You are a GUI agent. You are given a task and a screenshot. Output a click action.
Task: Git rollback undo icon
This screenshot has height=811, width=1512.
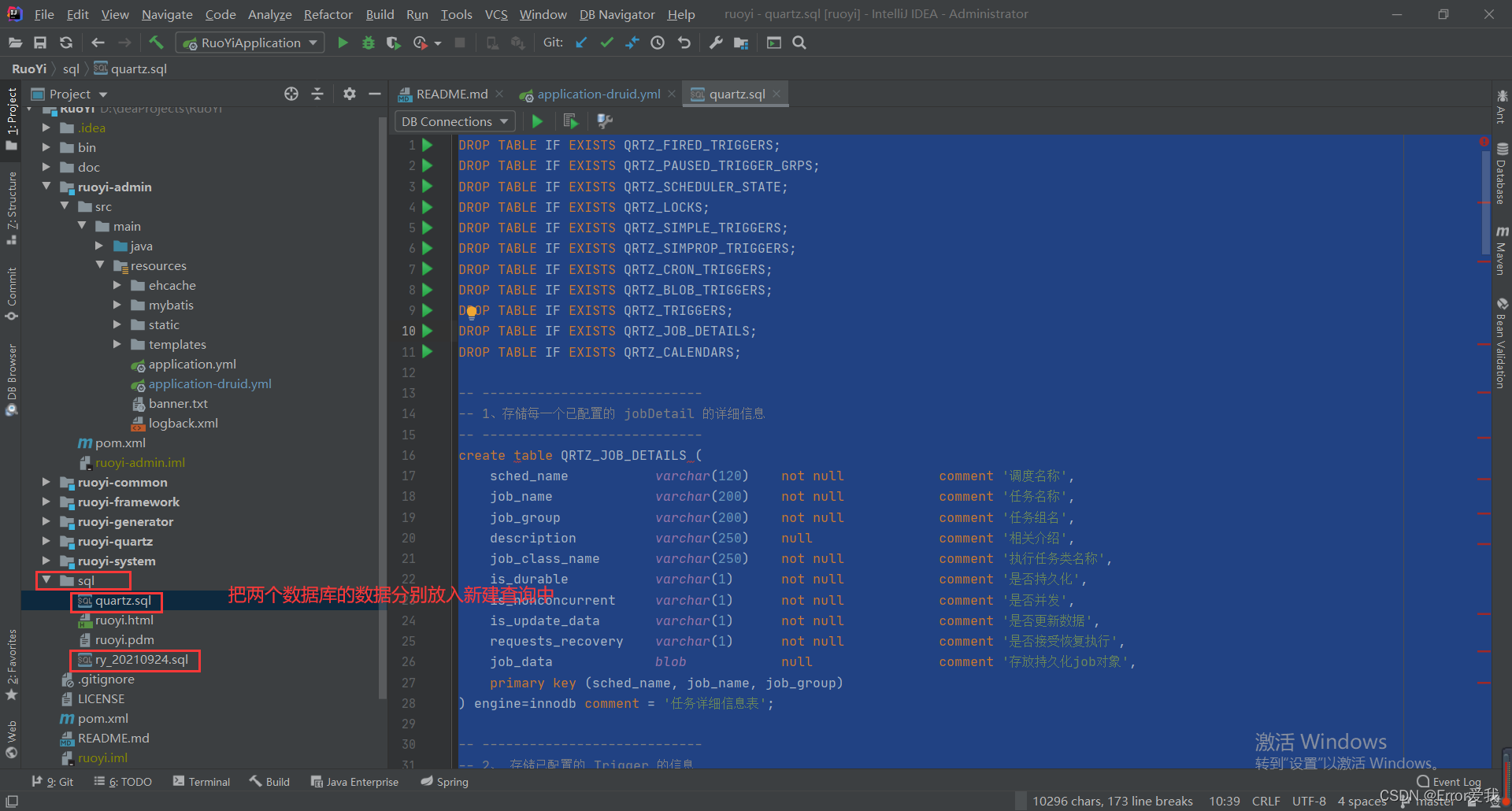[x=684, y=43]
